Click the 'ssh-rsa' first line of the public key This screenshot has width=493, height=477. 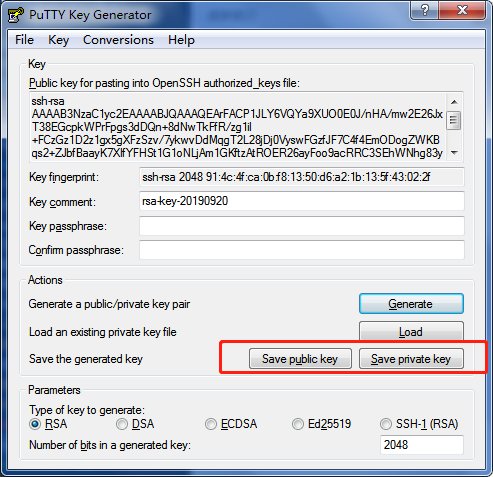(x=48, y=101)
